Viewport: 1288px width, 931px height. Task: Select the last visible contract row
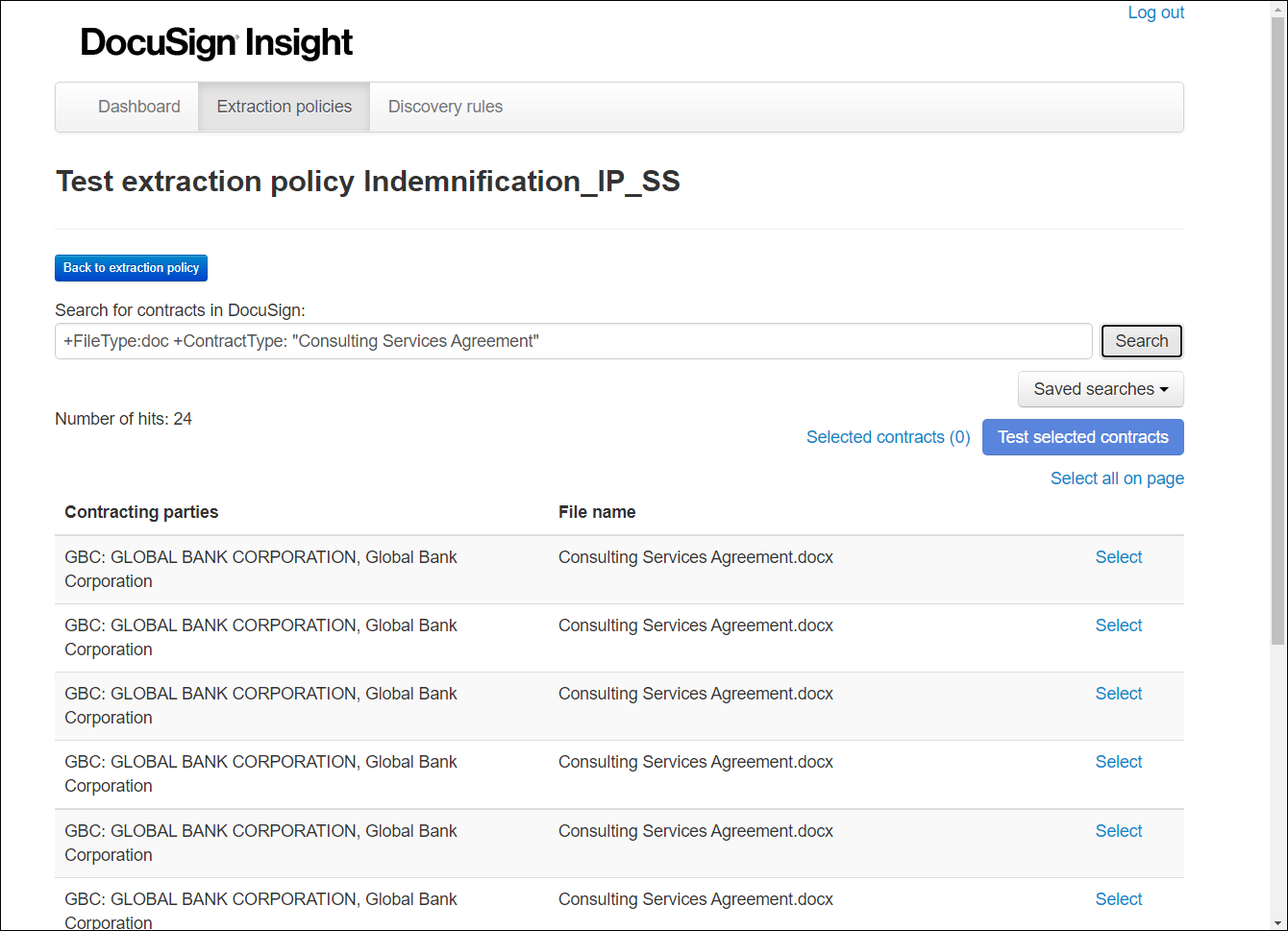(1118, 898)
